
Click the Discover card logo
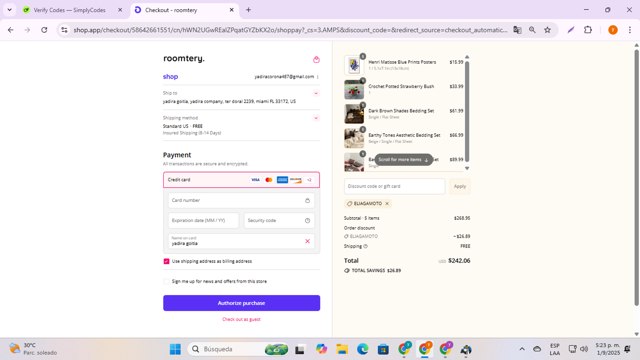tap(296, 180)
